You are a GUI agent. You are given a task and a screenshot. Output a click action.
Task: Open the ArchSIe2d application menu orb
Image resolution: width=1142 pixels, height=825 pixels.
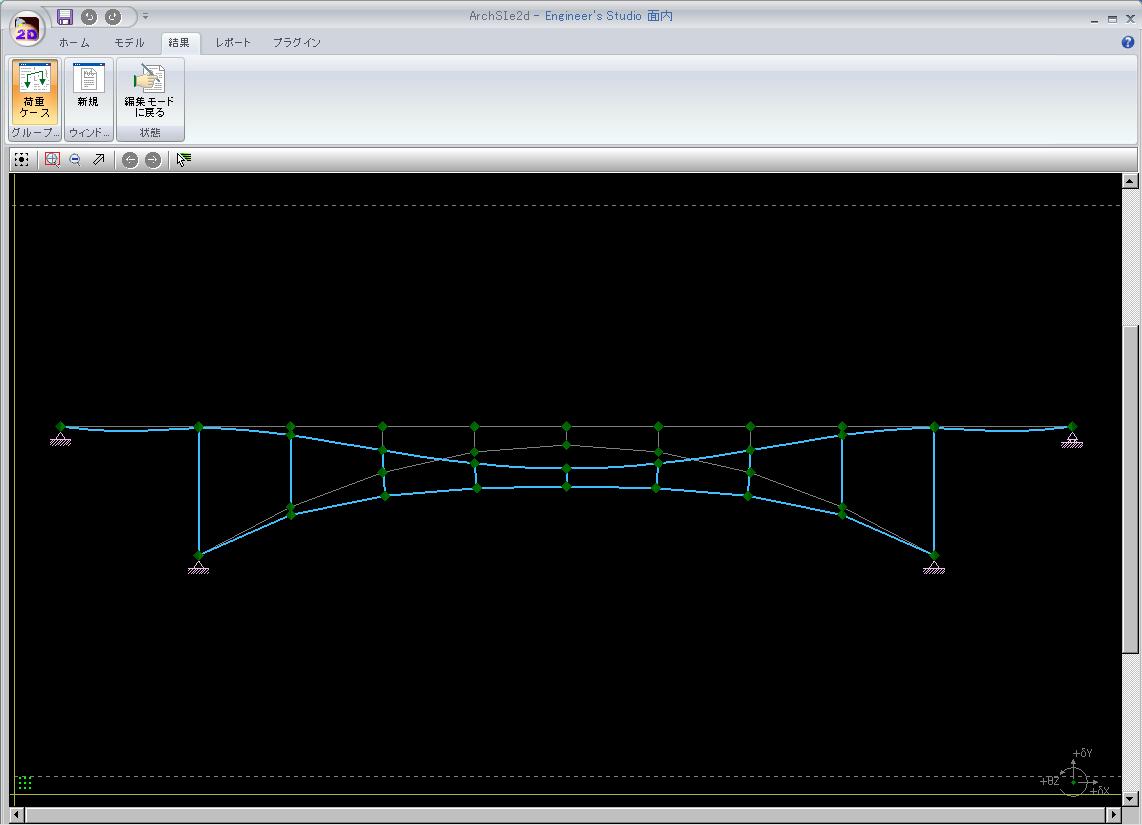(26, 28)
